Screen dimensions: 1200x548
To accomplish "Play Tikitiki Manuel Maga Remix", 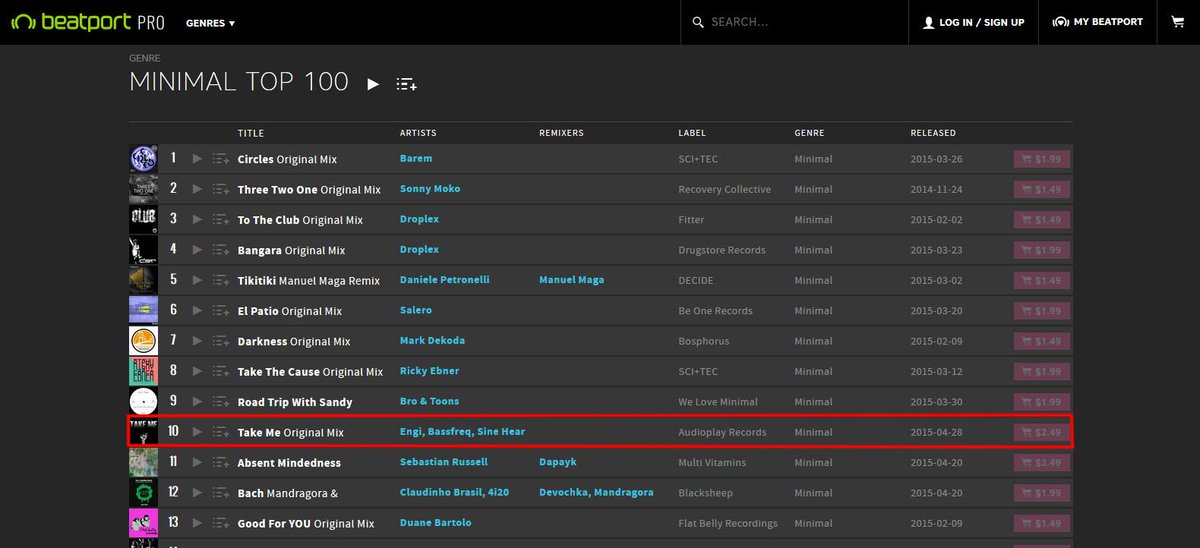I will click(197, 280).
